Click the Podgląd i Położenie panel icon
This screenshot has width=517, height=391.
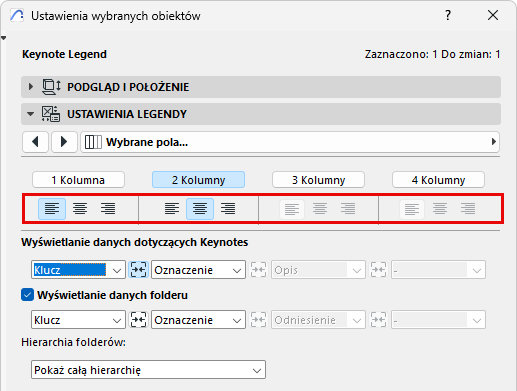tap(51, 87)
